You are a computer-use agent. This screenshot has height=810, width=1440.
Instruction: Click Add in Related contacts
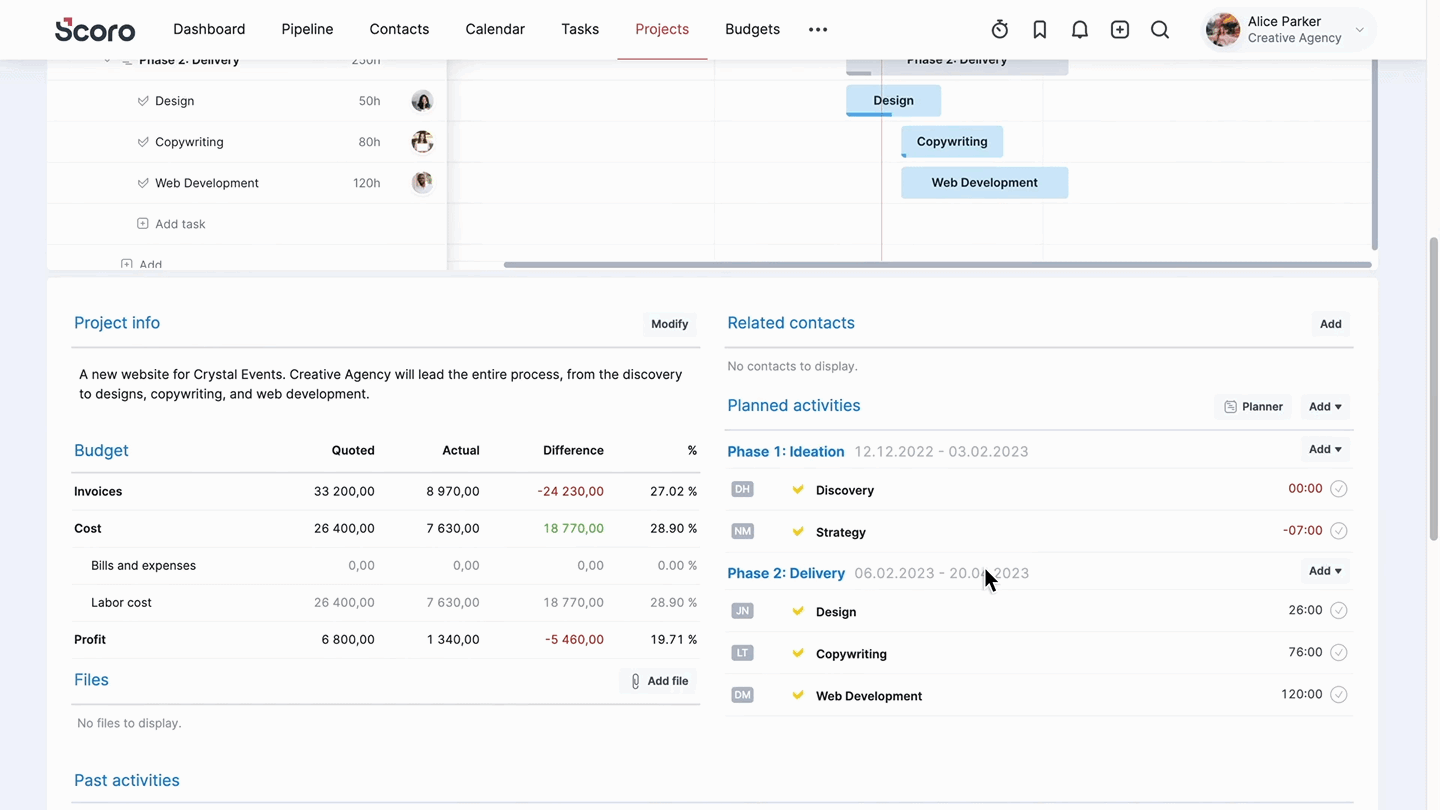(1330, 324)
